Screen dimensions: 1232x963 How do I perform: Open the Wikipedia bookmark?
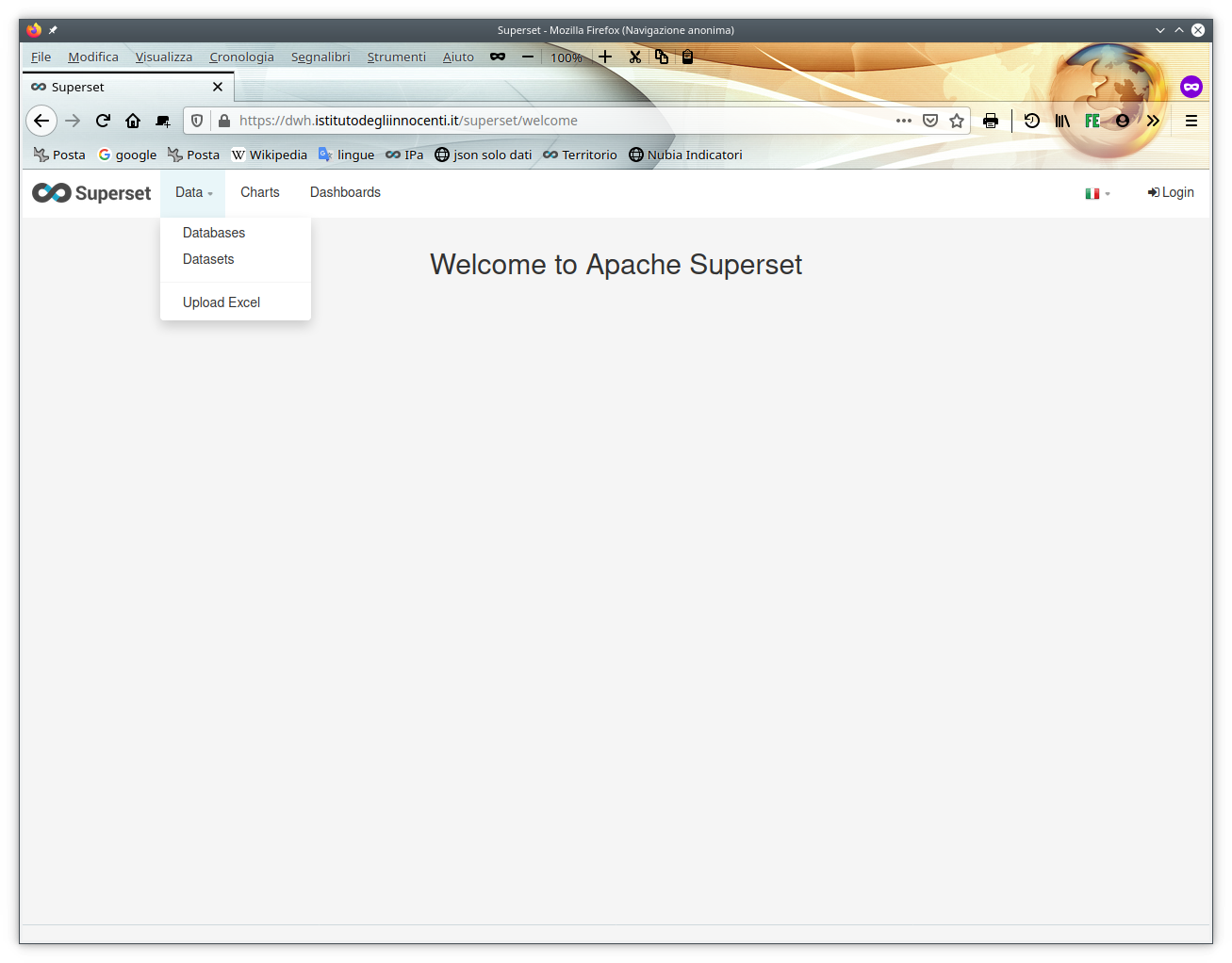(x=270, y=155)
